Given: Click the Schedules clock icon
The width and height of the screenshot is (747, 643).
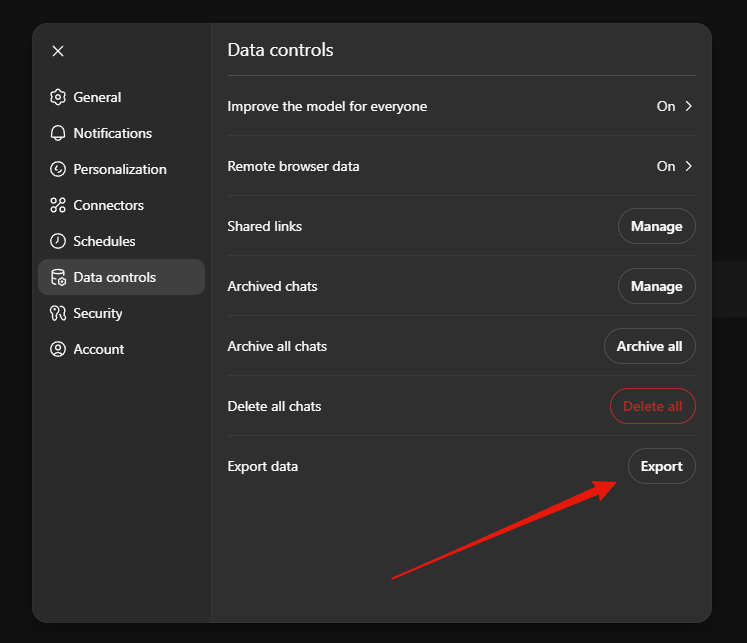Looking at the screenshot, I should (x=57, y=241).
